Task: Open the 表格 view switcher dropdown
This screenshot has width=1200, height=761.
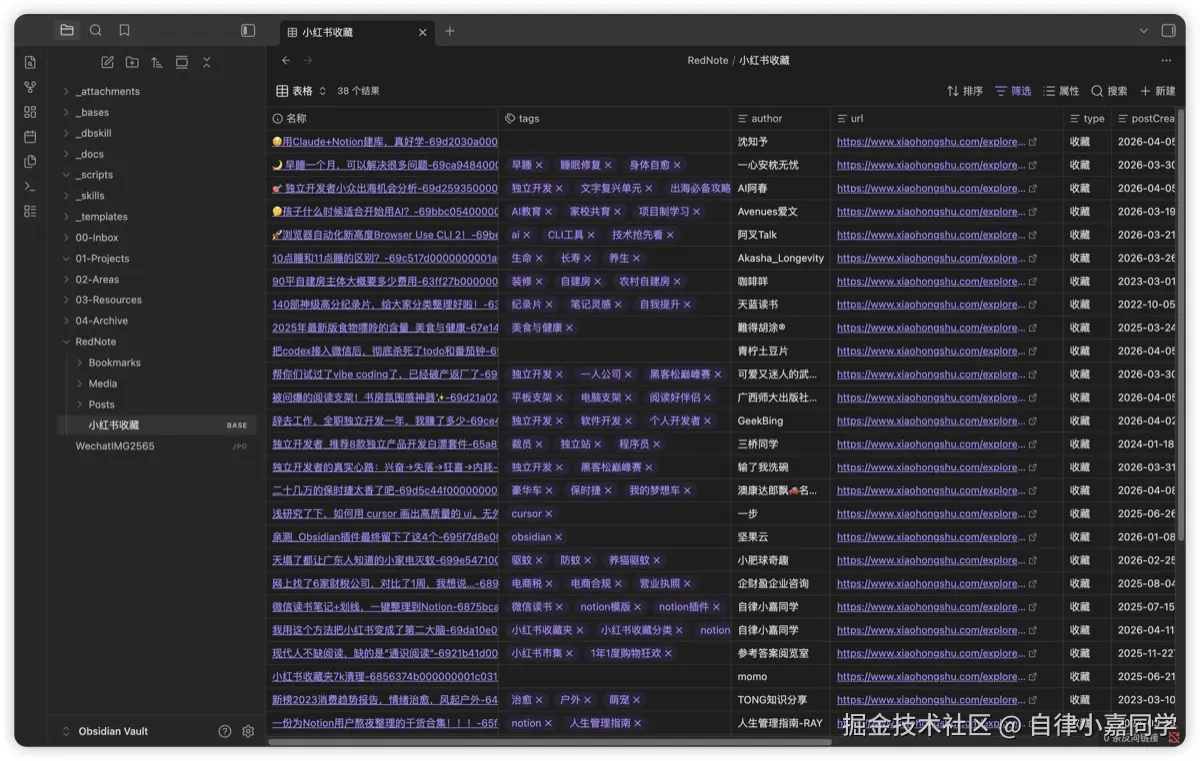Action: 302,91
